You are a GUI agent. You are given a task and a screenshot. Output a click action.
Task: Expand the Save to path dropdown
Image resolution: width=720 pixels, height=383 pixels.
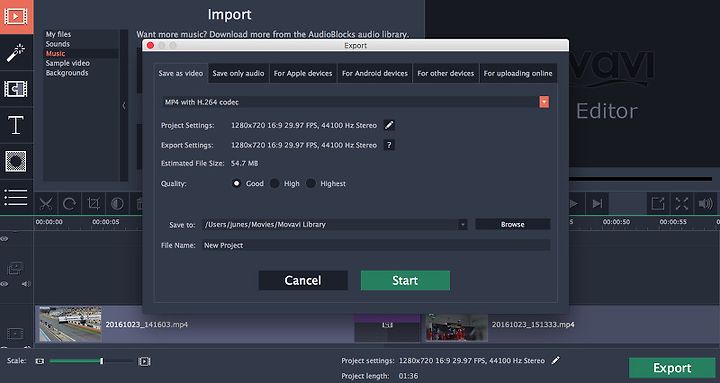462,225
